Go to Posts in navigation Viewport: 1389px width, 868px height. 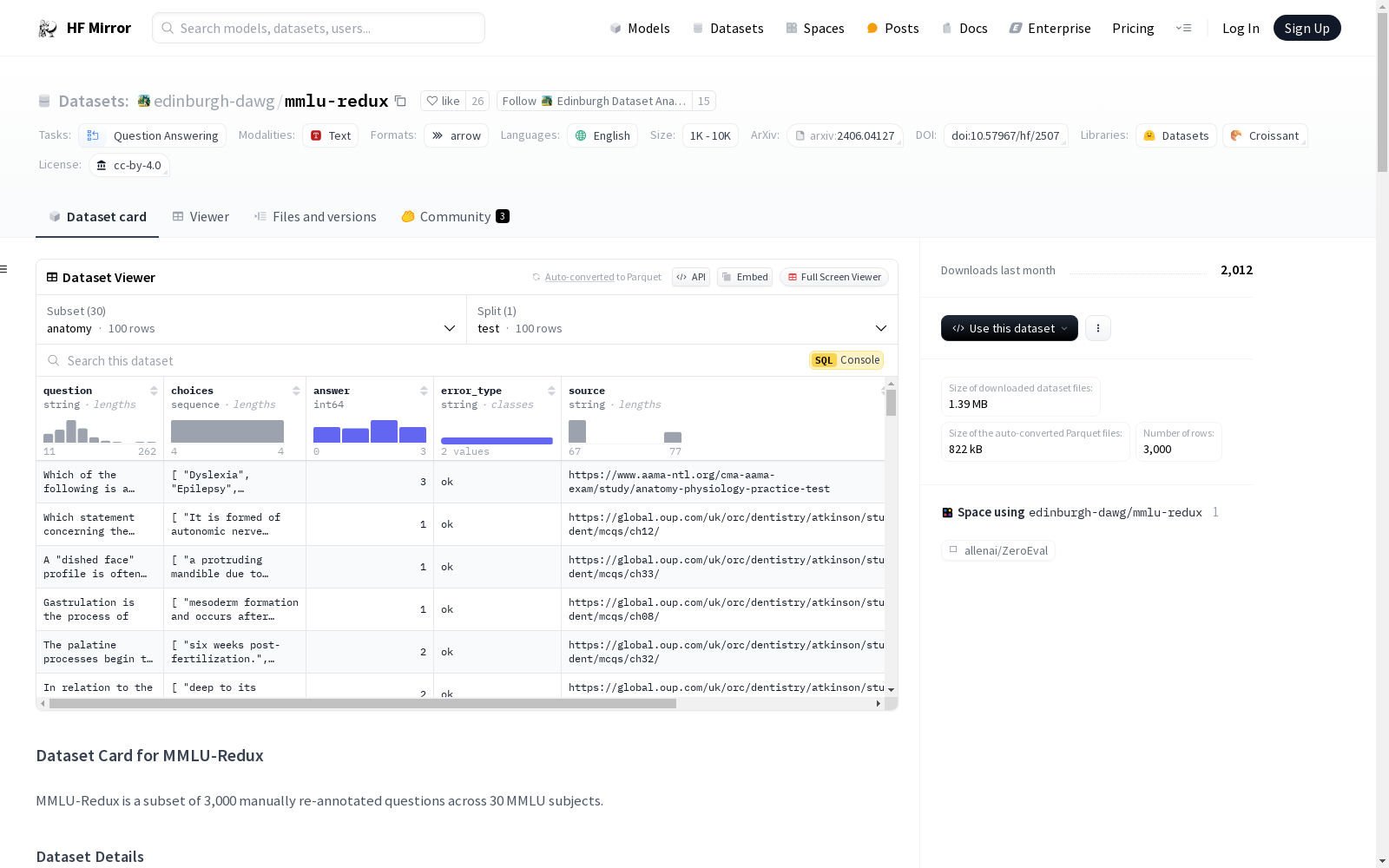[x=892, y=28]
